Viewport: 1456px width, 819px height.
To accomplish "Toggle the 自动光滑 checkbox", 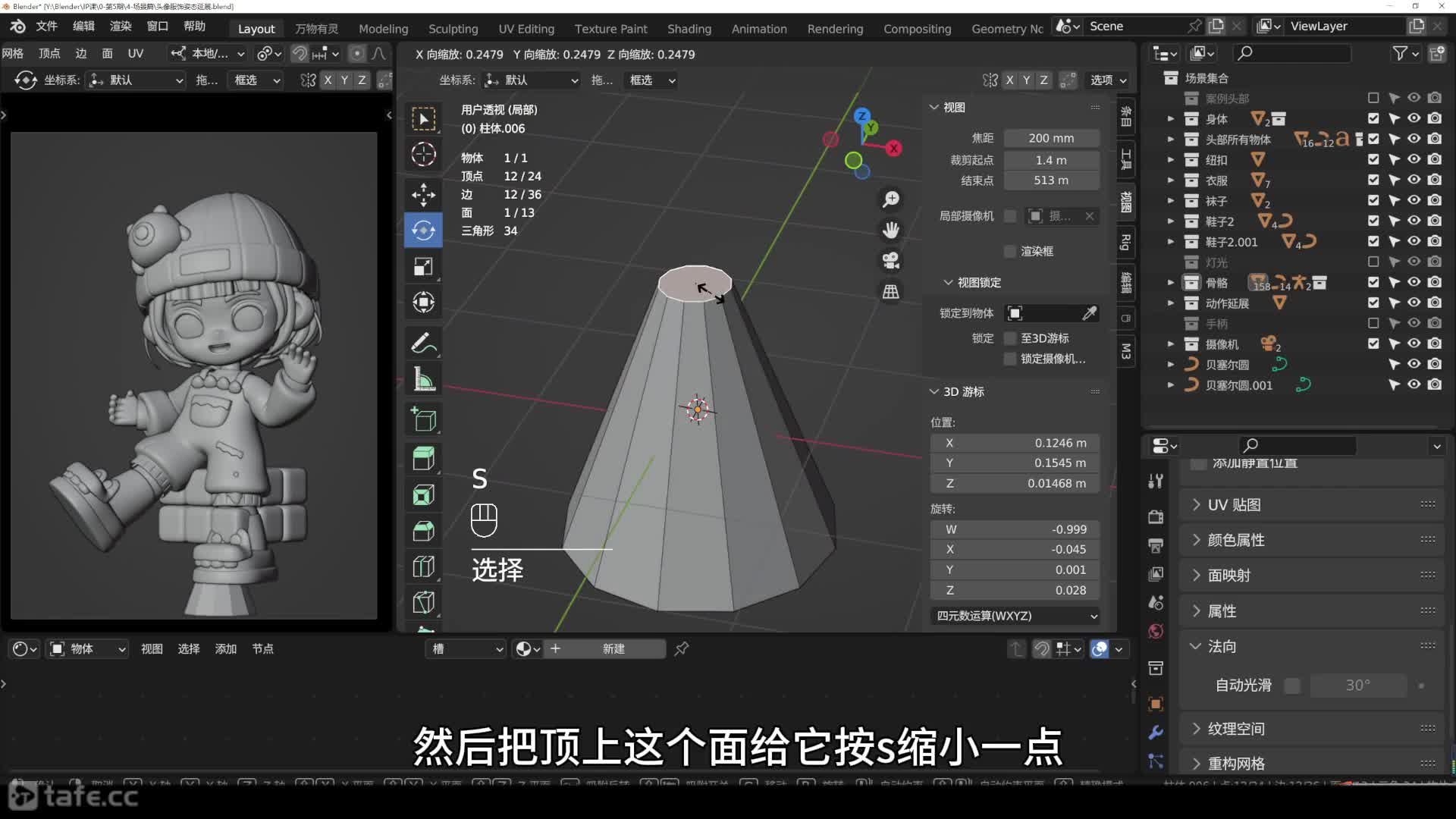I will click(1292, 686).
